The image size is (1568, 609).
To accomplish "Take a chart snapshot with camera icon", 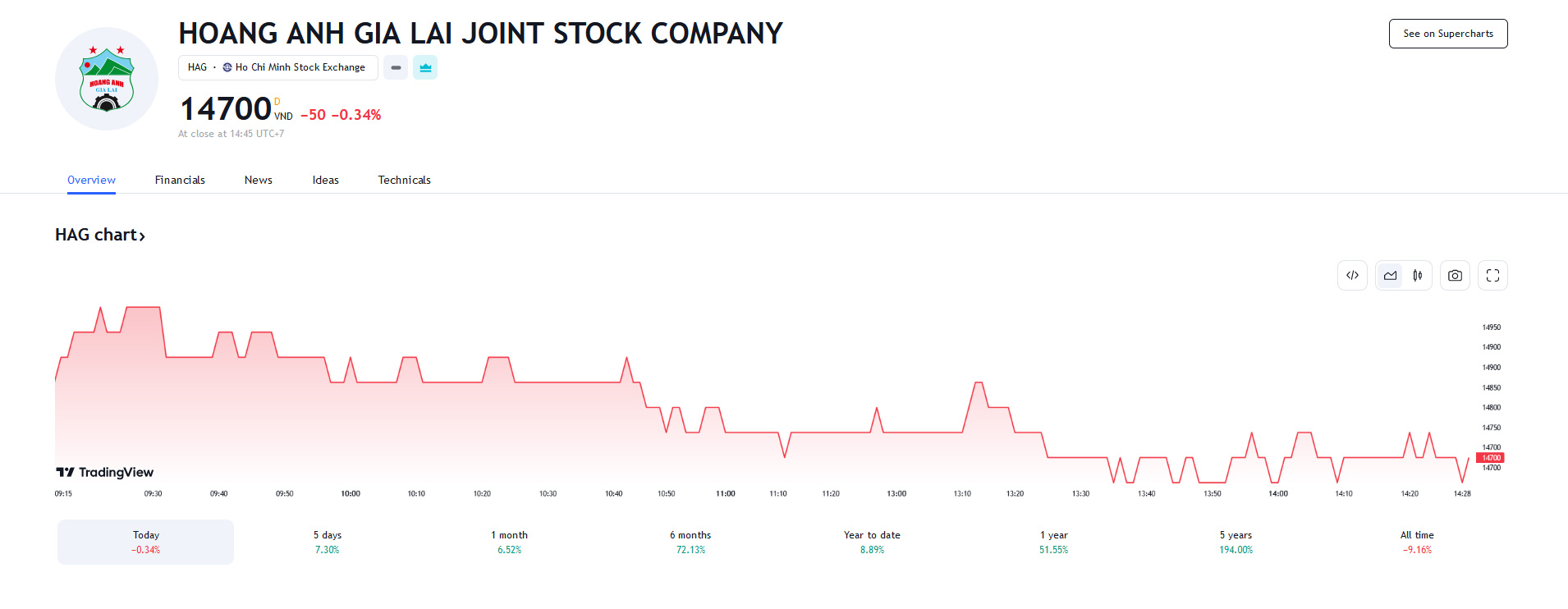I will 1455,276.
